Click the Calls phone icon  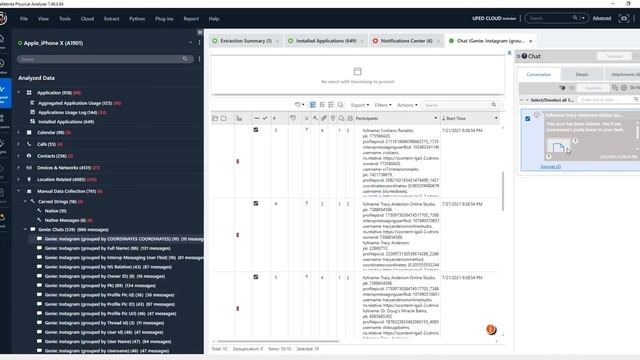click(29, 144)
